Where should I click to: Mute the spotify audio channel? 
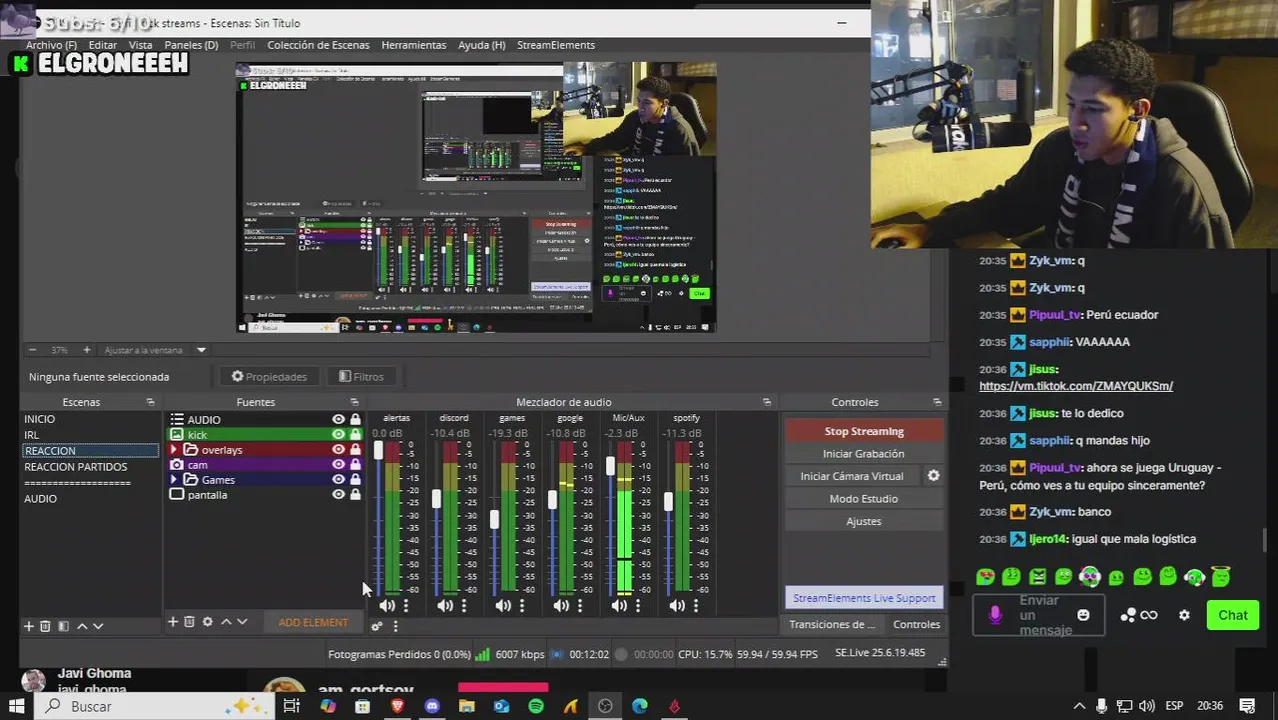pyautogui.click(x=677, y=605)
